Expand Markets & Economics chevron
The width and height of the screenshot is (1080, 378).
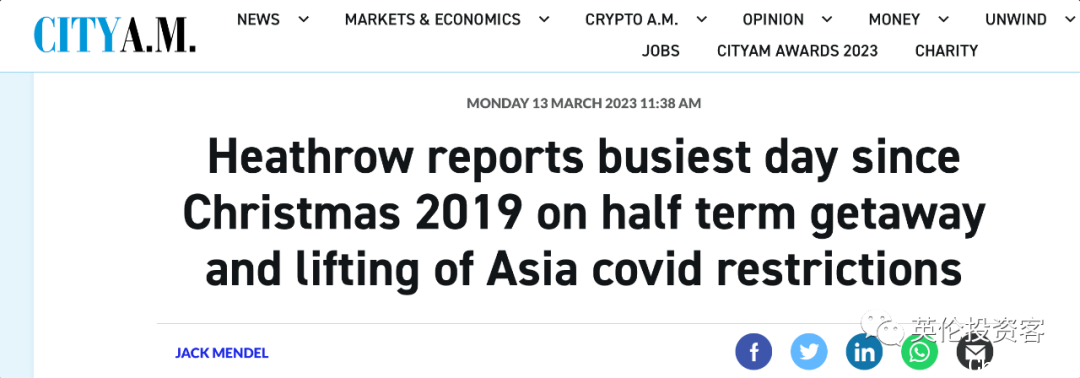pos(544,20)
